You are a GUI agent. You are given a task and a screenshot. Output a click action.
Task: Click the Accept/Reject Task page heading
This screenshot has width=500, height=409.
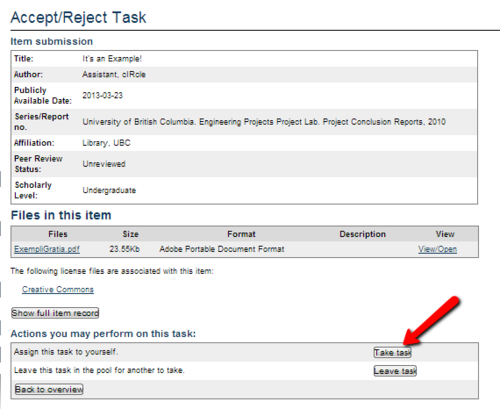pyautogui.click(x=78, y=17)
